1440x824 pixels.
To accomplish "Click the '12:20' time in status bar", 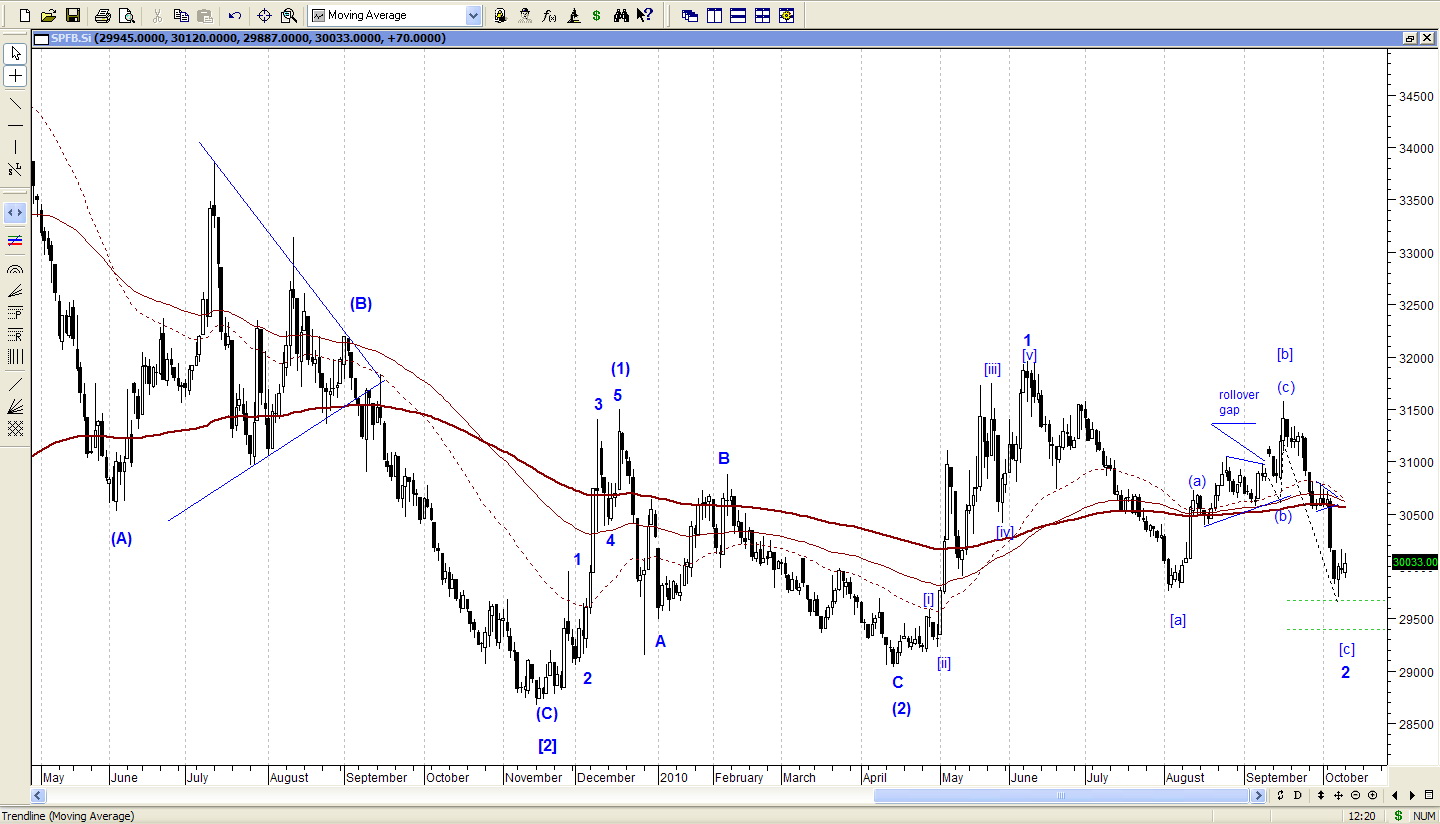I will [1361, 816].
